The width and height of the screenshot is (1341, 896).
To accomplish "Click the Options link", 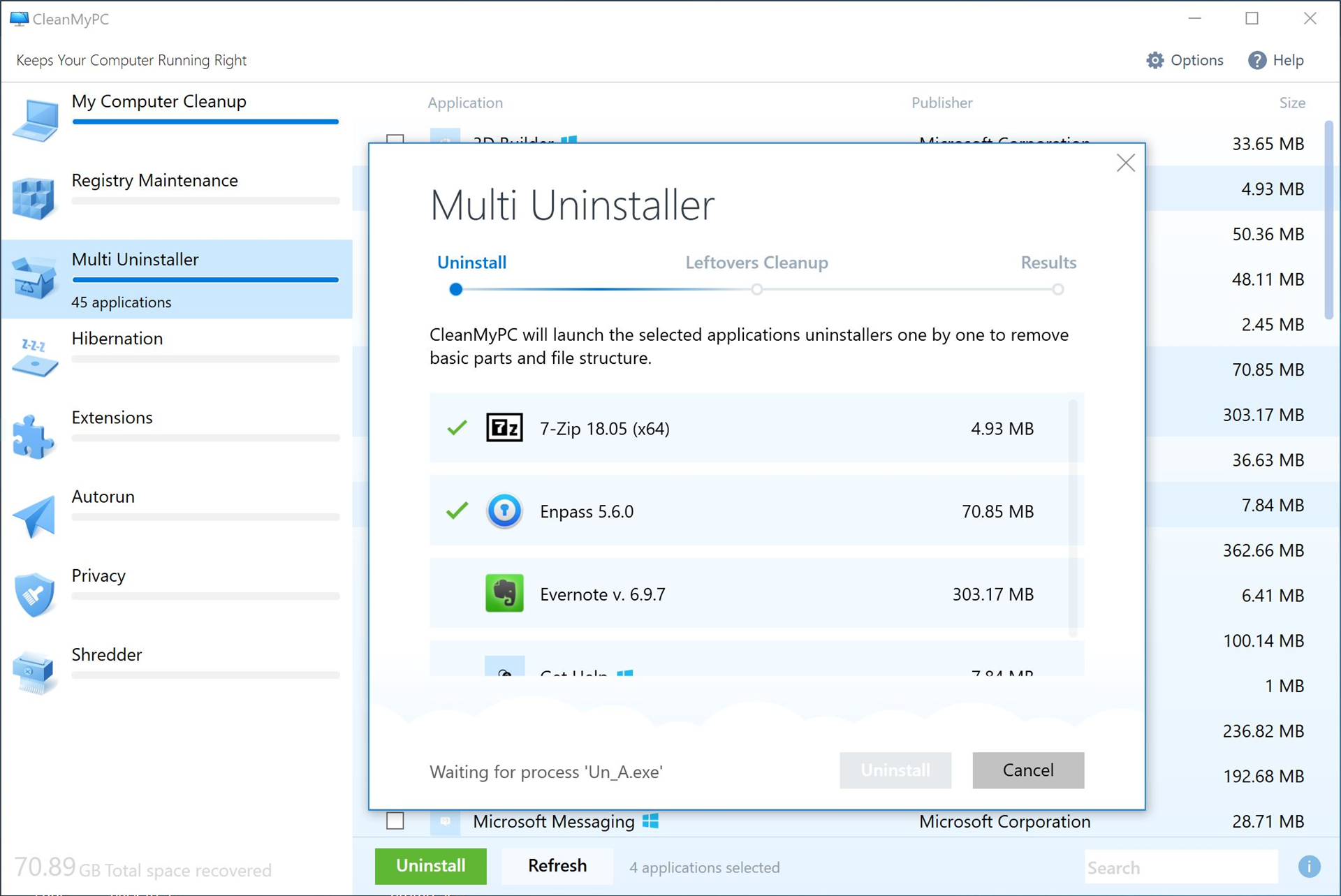I will tap(1197, 60).
